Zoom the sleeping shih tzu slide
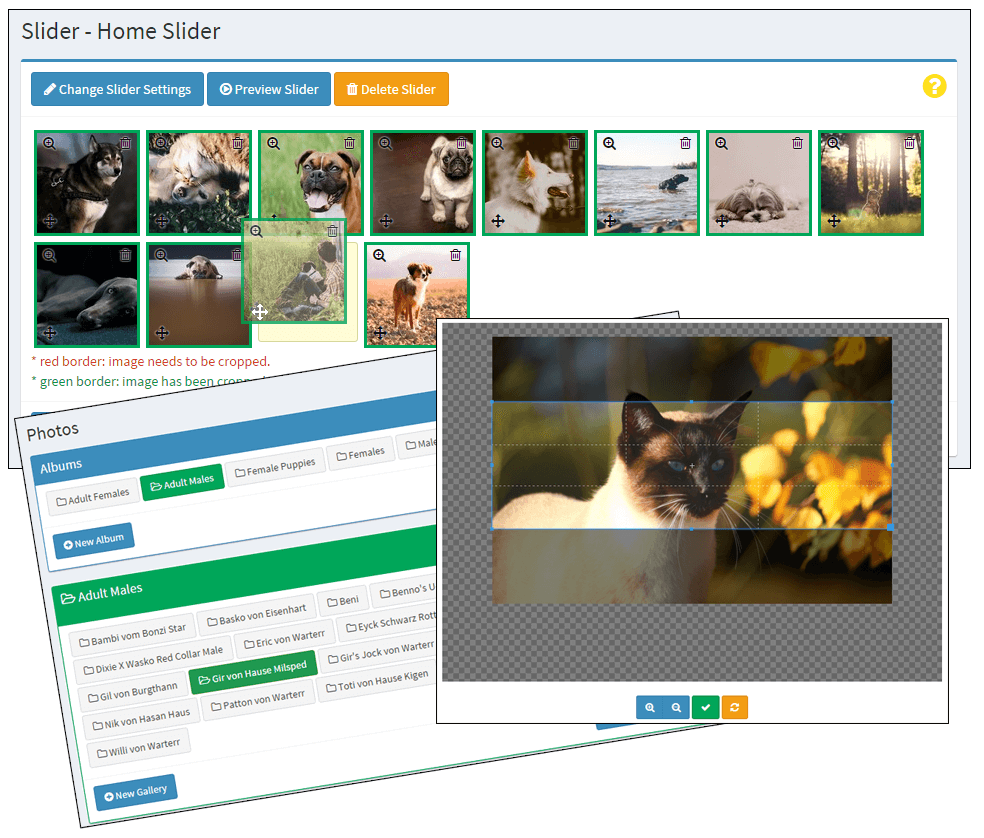 tap(722, 143)
